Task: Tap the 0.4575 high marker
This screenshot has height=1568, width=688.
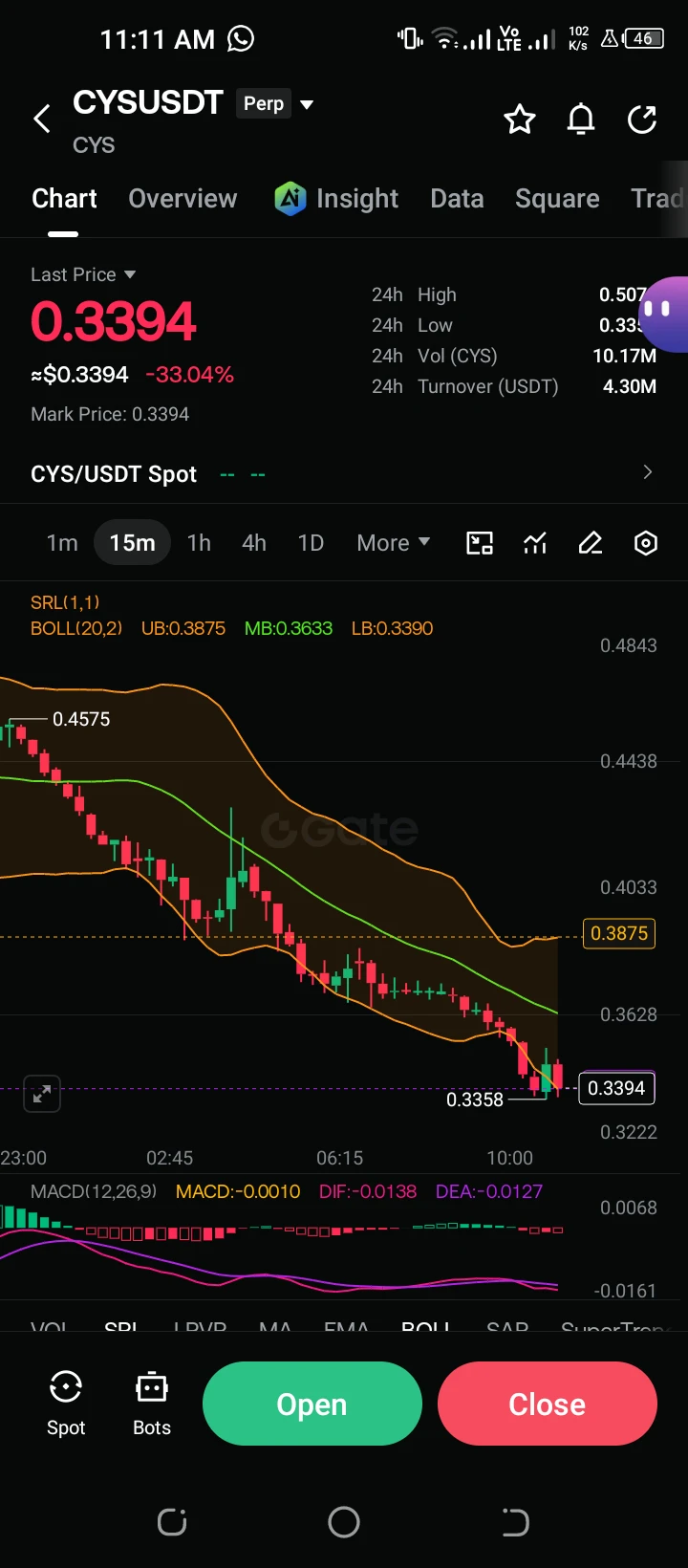Action: point(81,719)
